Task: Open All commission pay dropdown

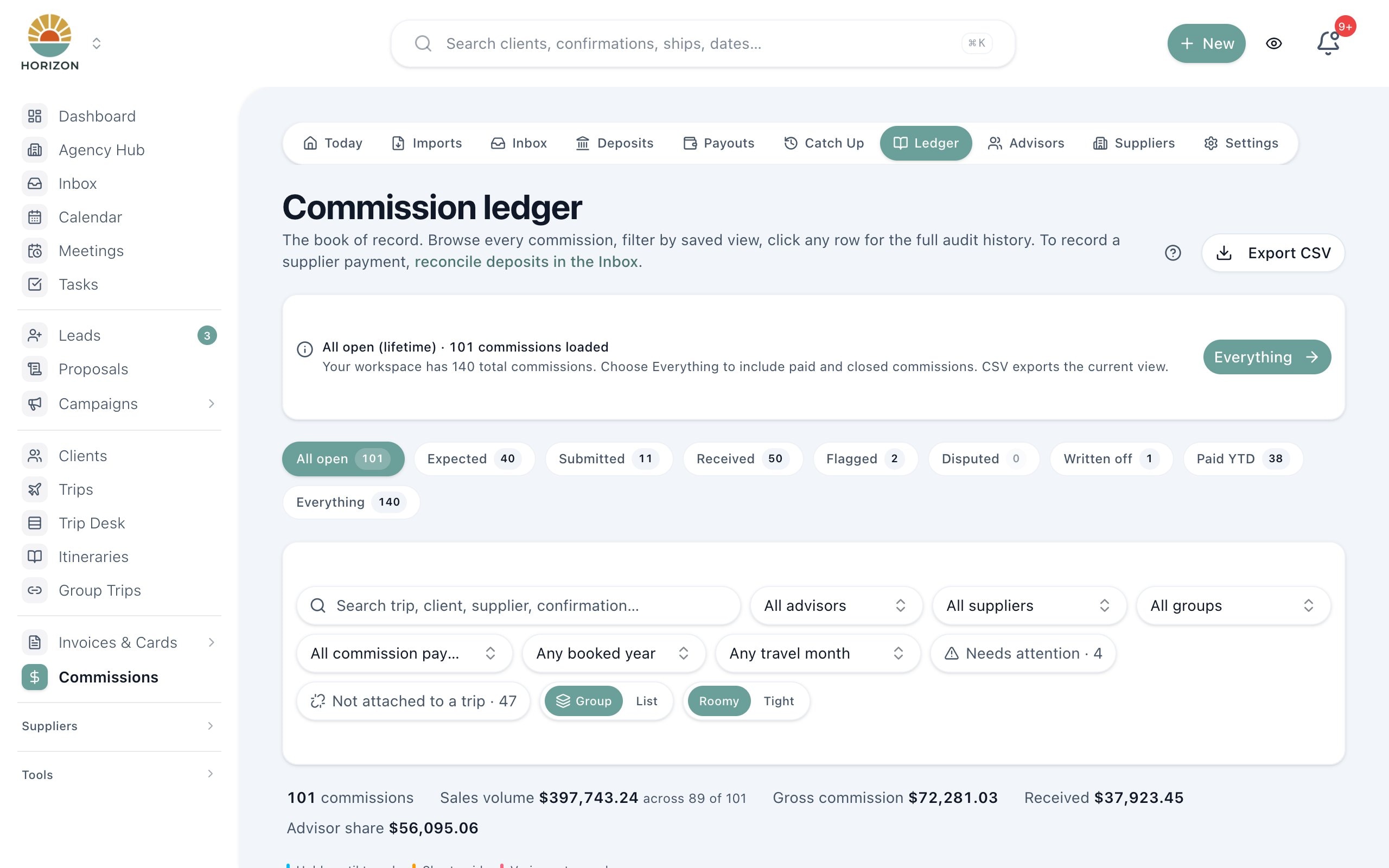Action: coord(404,653)
